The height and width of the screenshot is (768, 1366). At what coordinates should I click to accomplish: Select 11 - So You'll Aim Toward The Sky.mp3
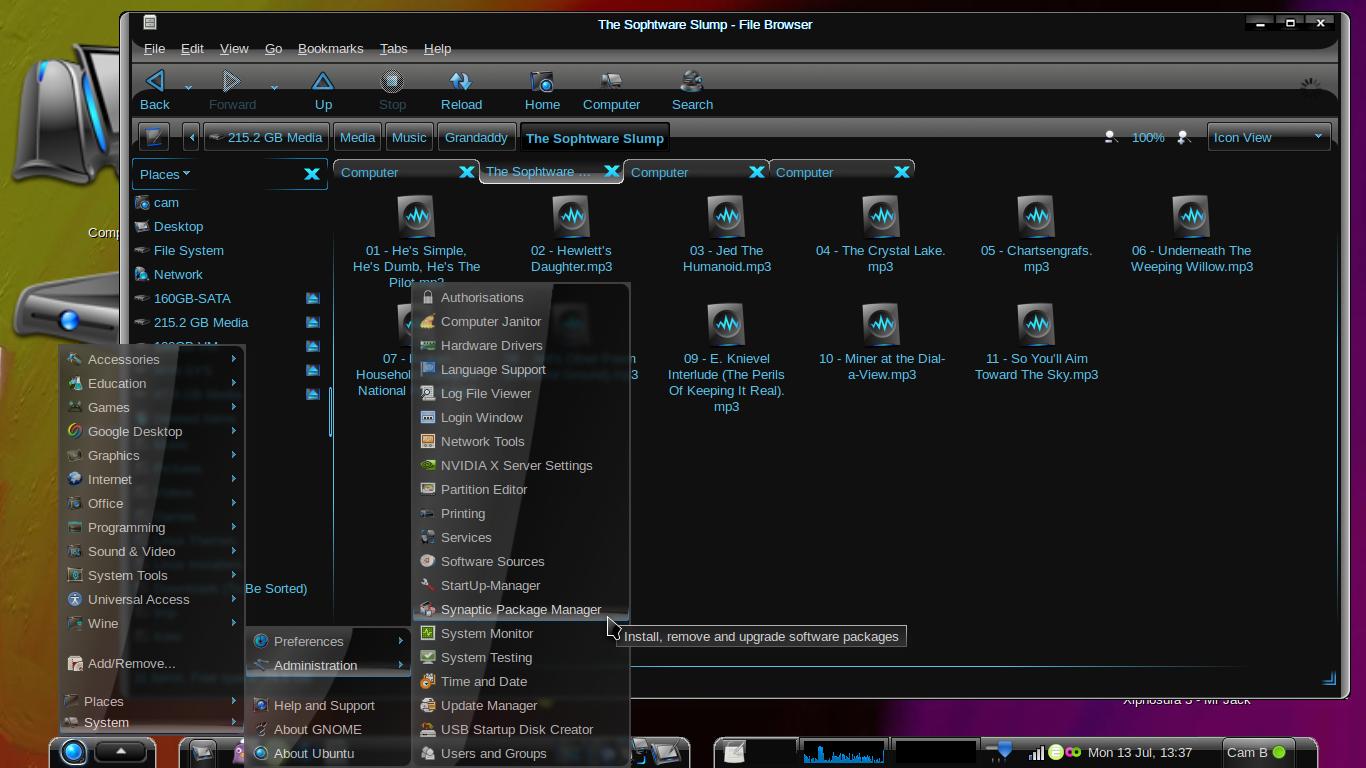[1036, 343]
